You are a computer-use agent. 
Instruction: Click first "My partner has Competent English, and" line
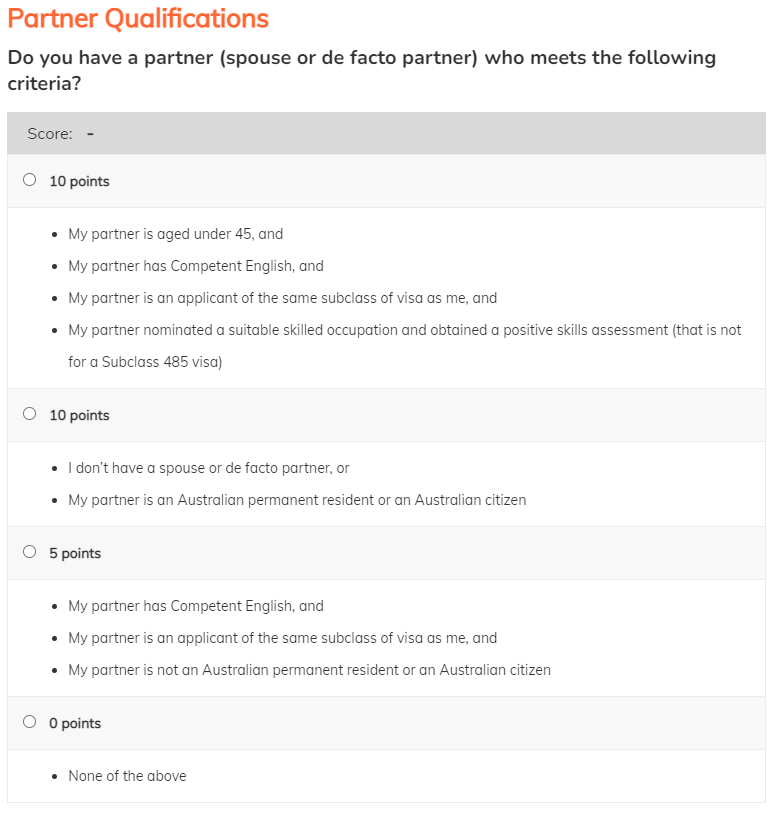(196, 266)
